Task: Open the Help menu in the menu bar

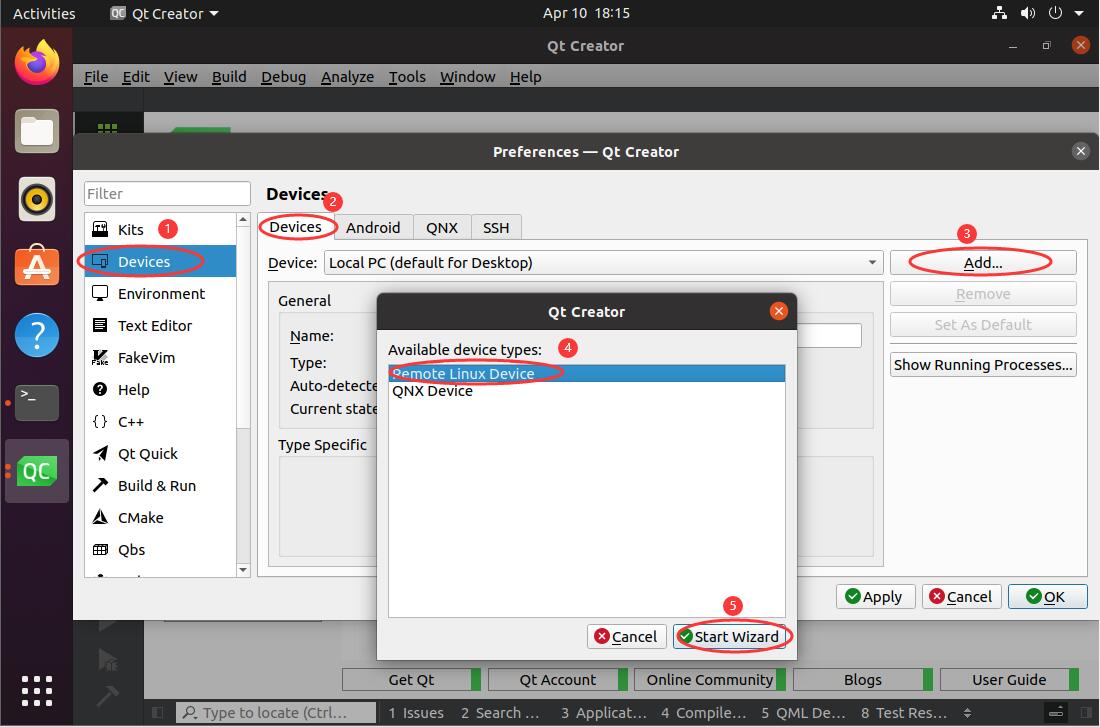Action: coord(525,76)
